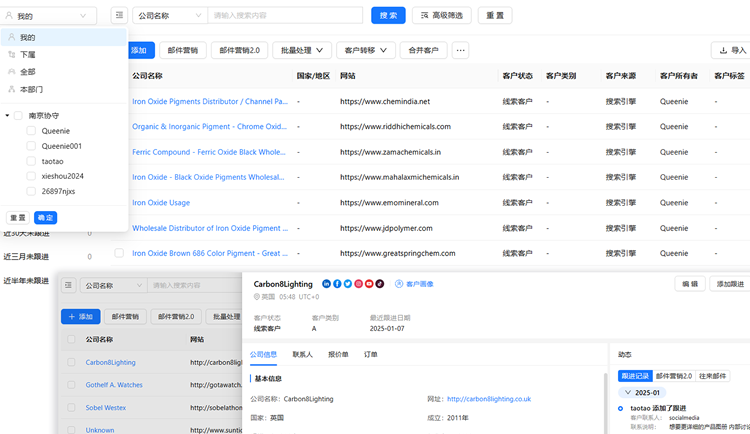Toggle the sidebar collapse icon beside 公司名称 search
The image size is (750, 434).
119,15
